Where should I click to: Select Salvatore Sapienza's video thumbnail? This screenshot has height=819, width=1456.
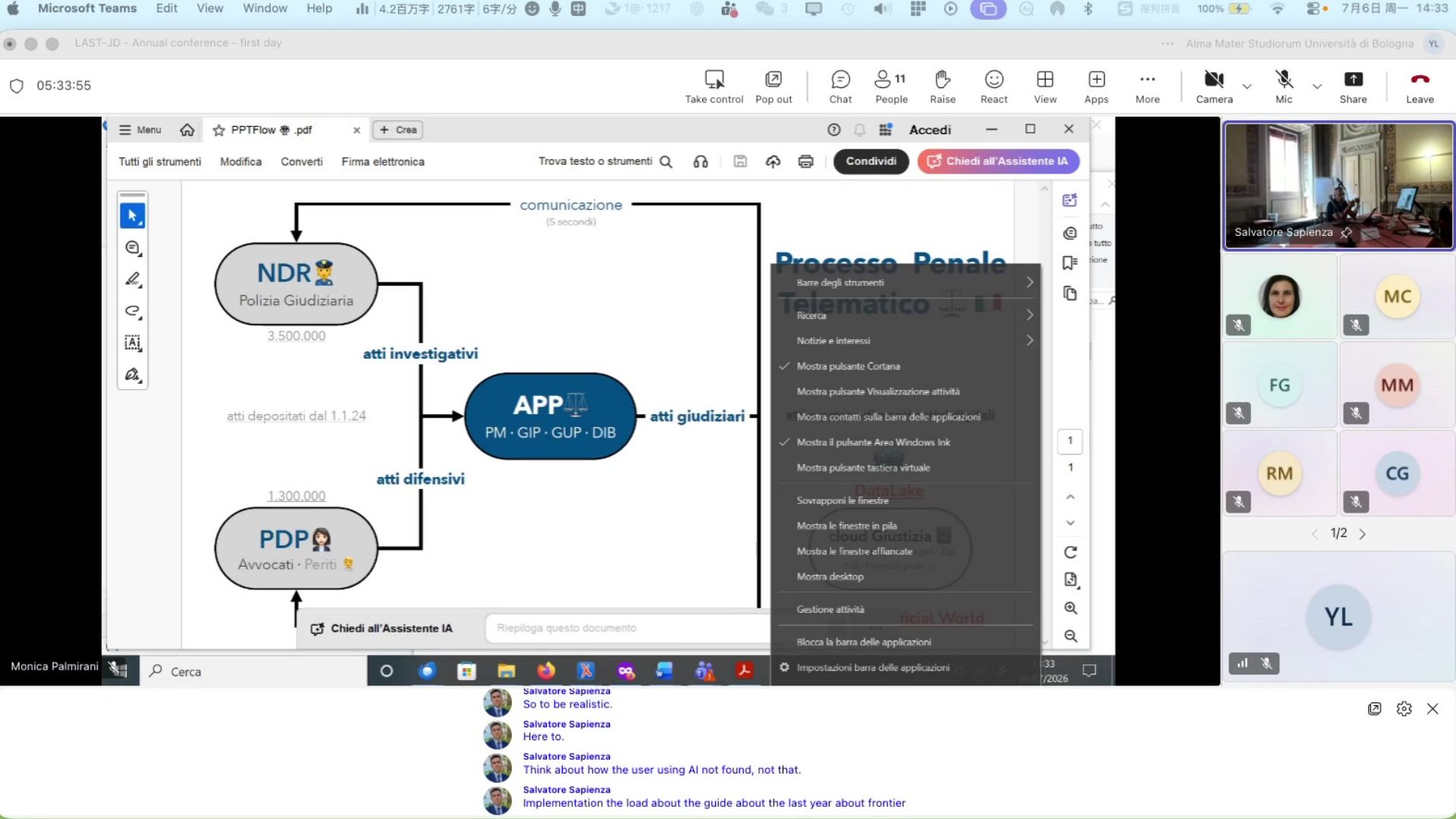tap(1338, 186)
